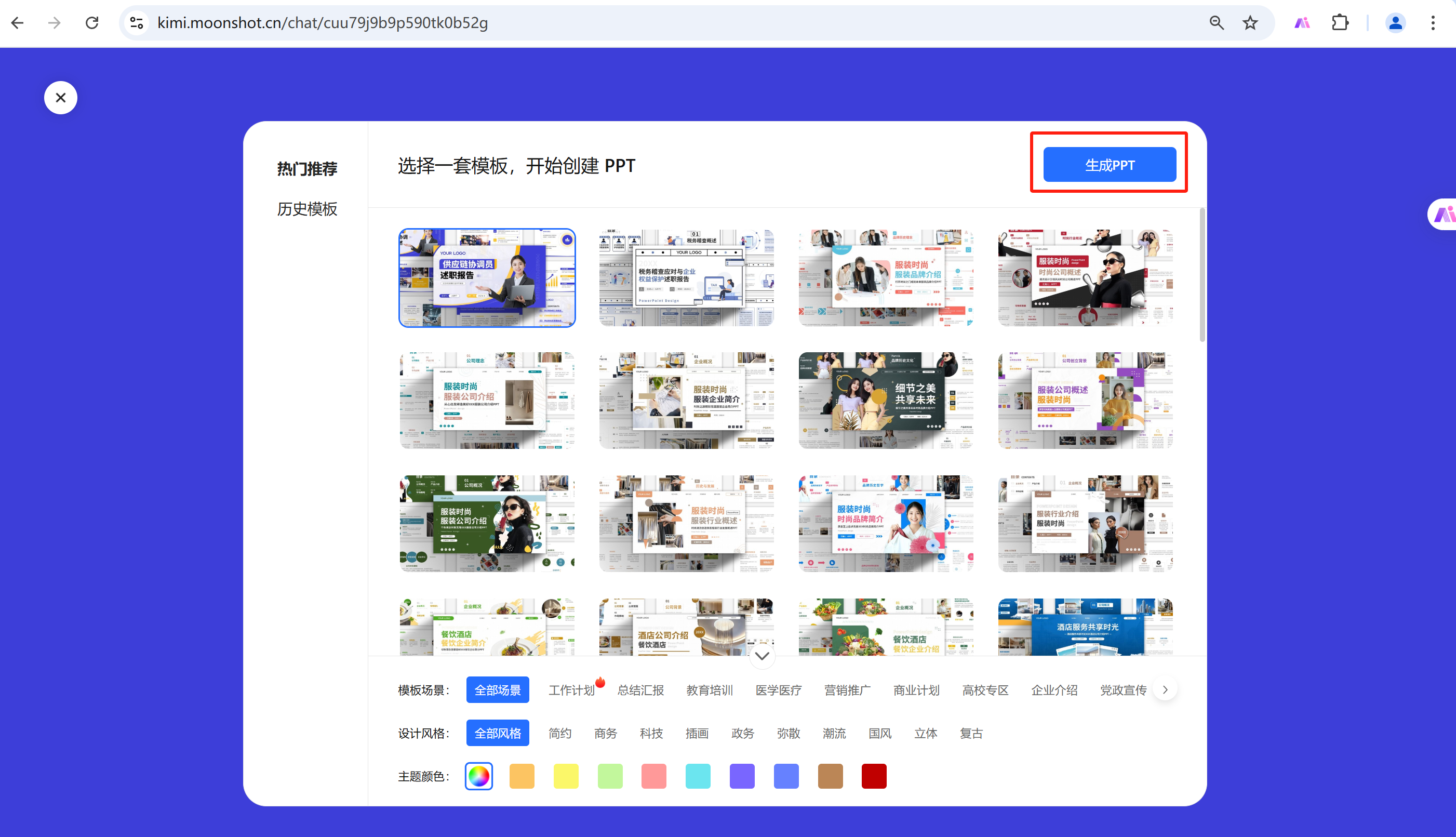The height and width of the screenshot is (837, 1456).
Task: Select the purple theme color swatch
Action: pos(742,776)
